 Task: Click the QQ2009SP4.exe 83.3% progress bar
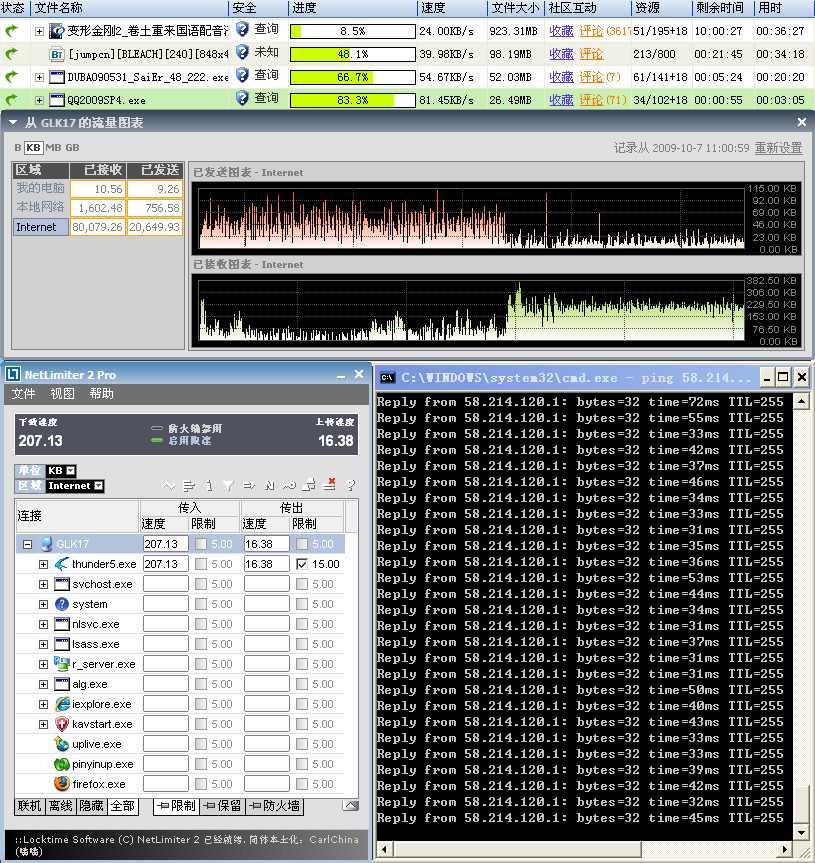click(x=353, y=100)
